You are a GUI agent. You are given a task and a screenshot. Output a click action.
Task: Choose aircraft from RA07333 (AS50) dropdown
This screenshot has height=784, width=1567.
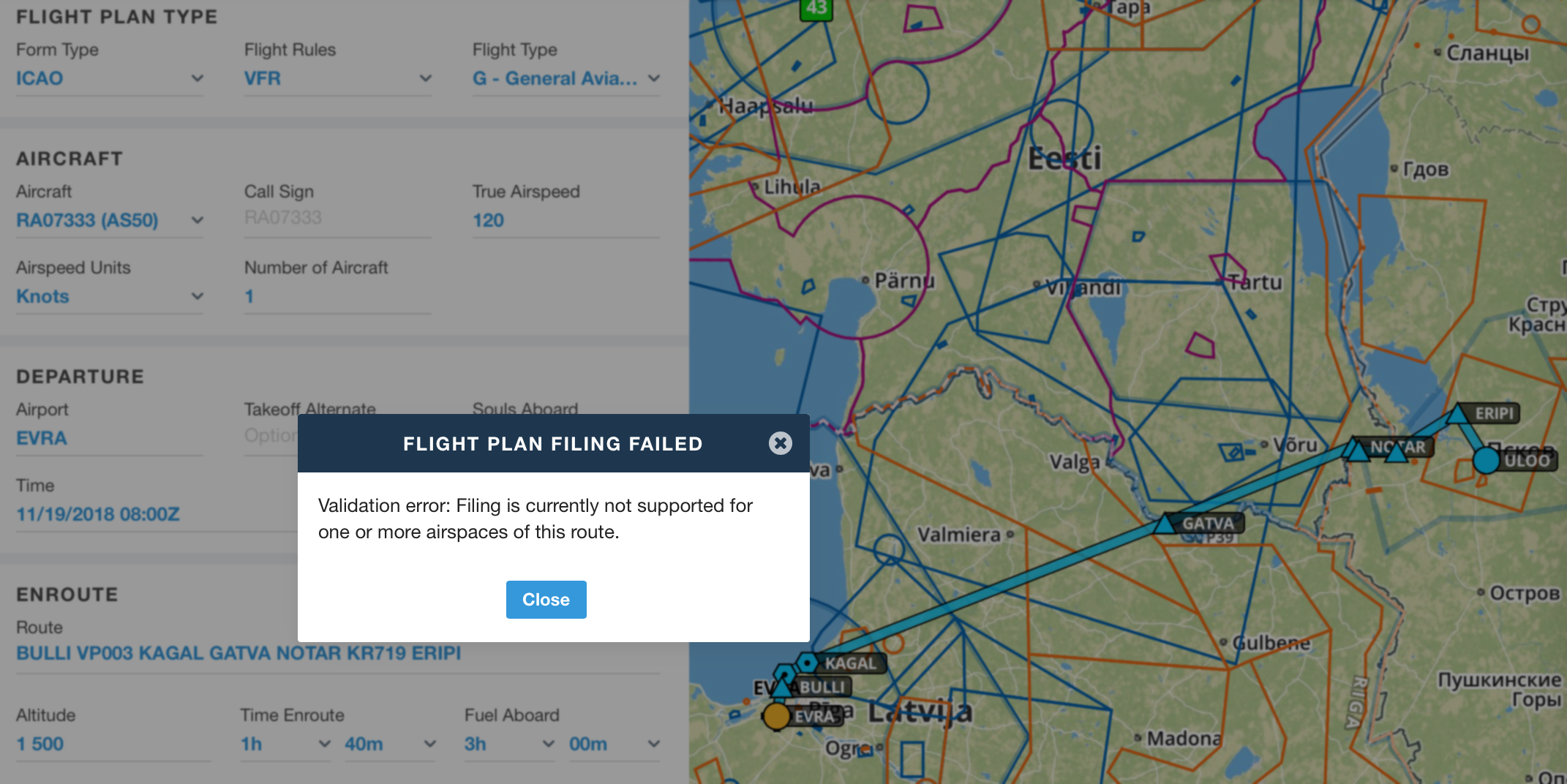pyautogui.click(x=110, y=220)
